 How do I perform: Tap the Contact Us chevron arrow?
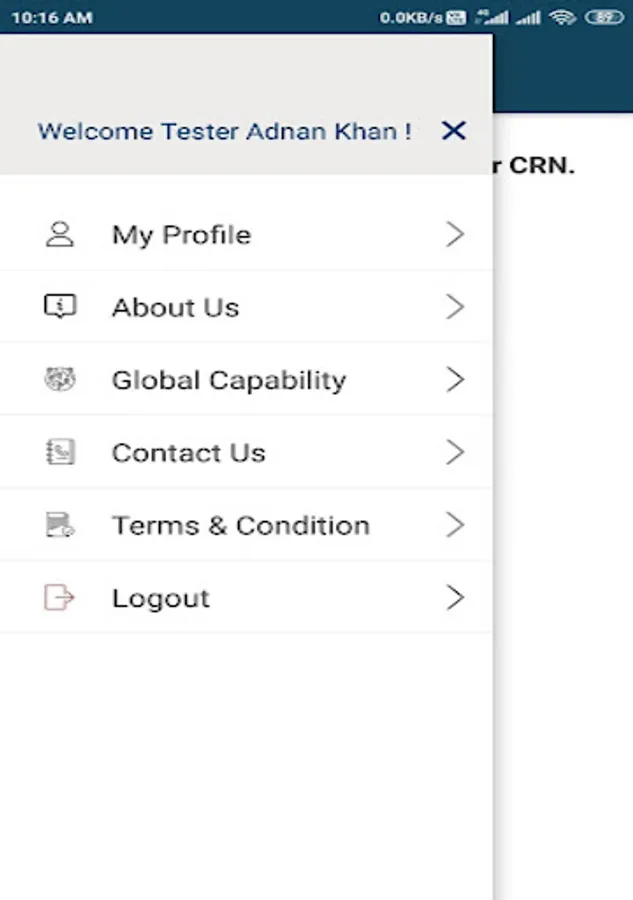pyautogui.click(x=455, y=453)
